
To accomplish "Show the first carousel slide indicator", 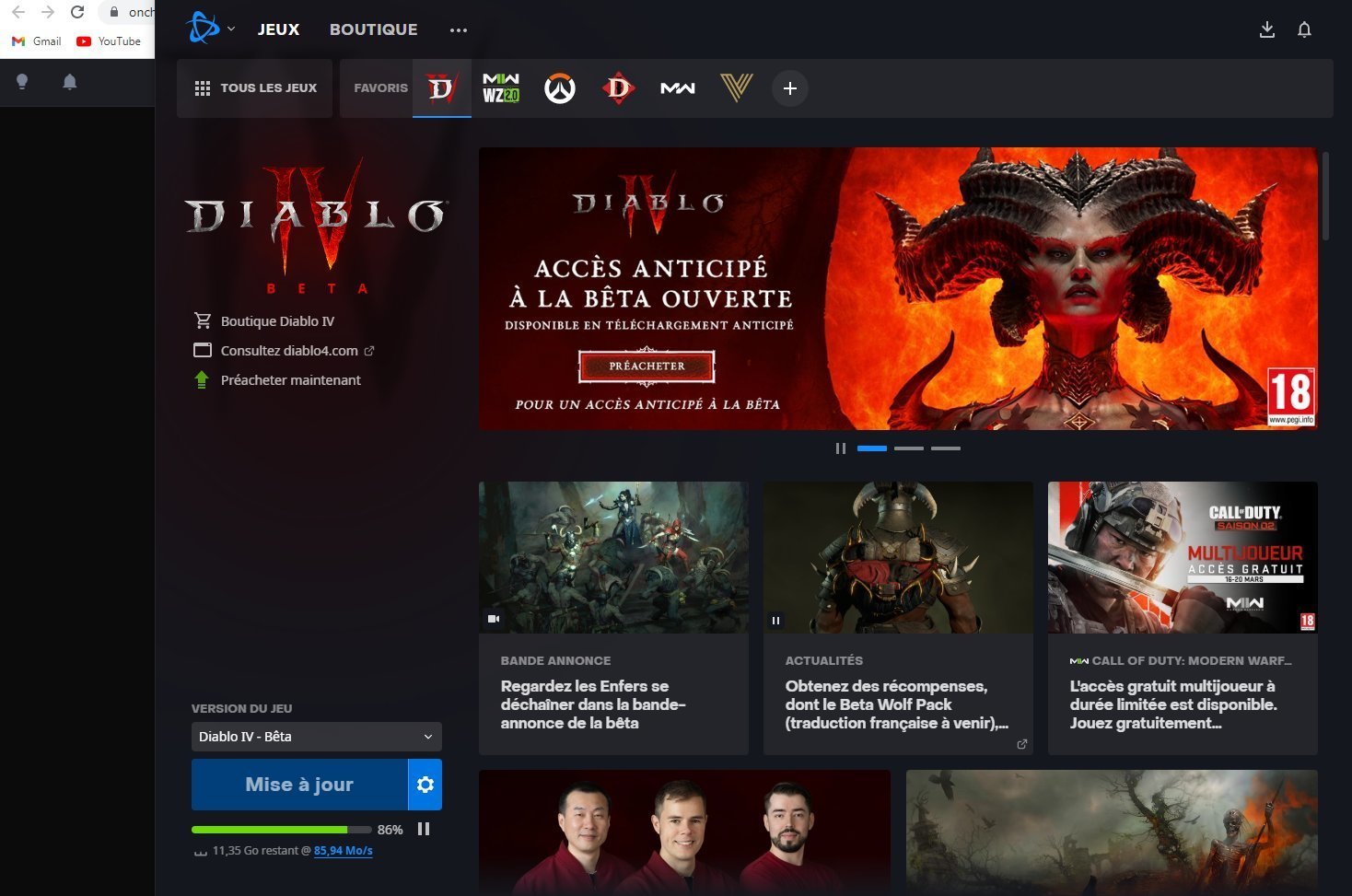I will 872,448.
